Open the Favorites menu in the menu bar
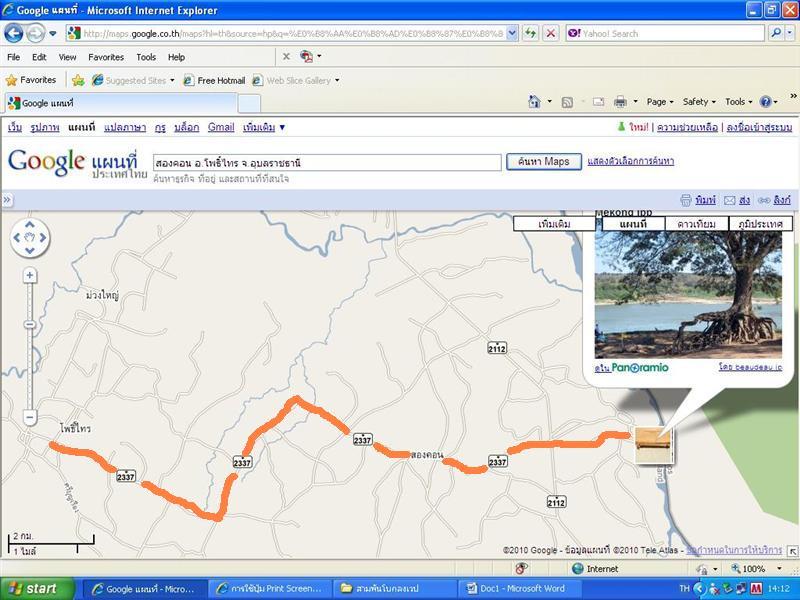Viewport: 800px width, 600px height. [106, 57]
